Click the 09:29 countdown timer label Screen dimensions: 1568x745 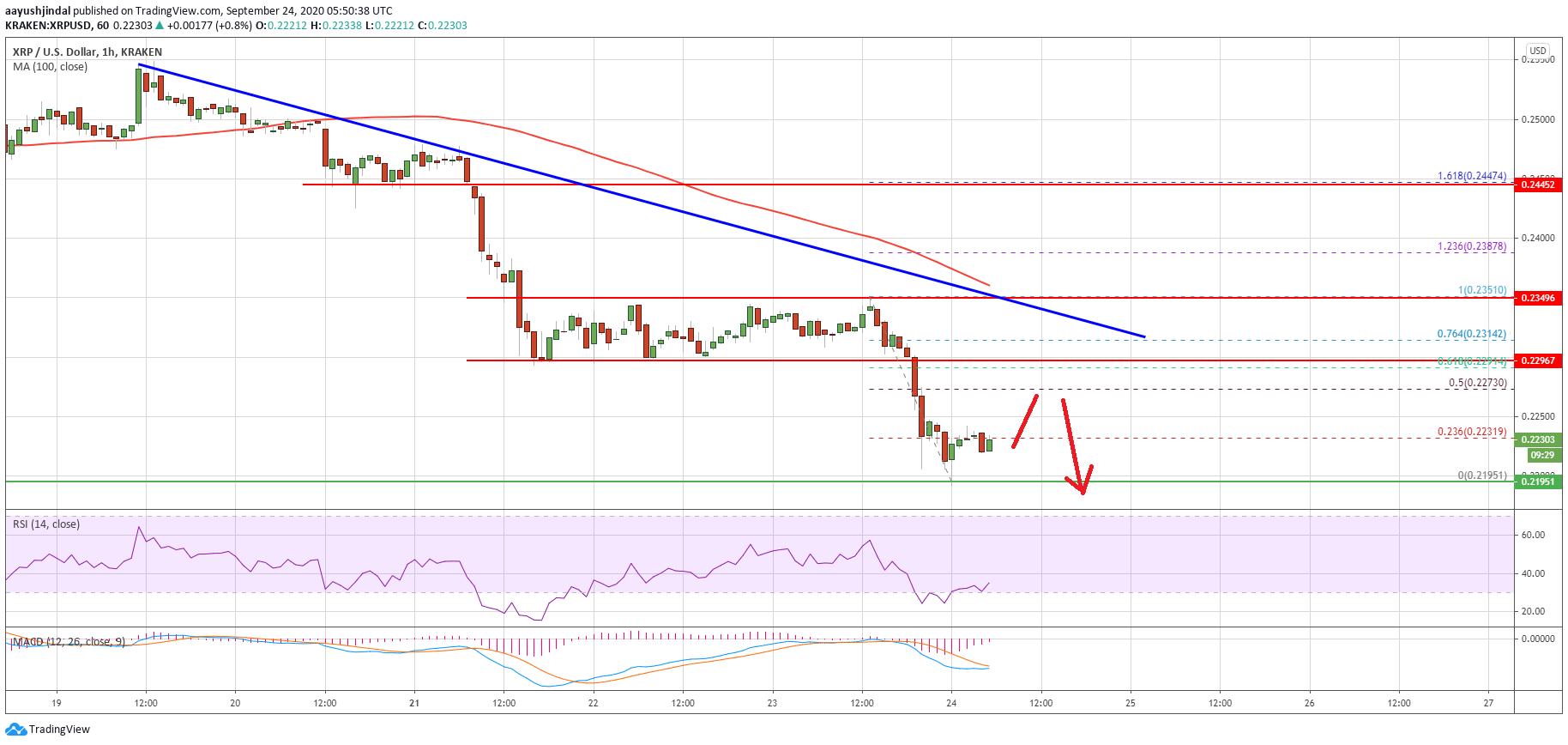(x=1542, y=455)
